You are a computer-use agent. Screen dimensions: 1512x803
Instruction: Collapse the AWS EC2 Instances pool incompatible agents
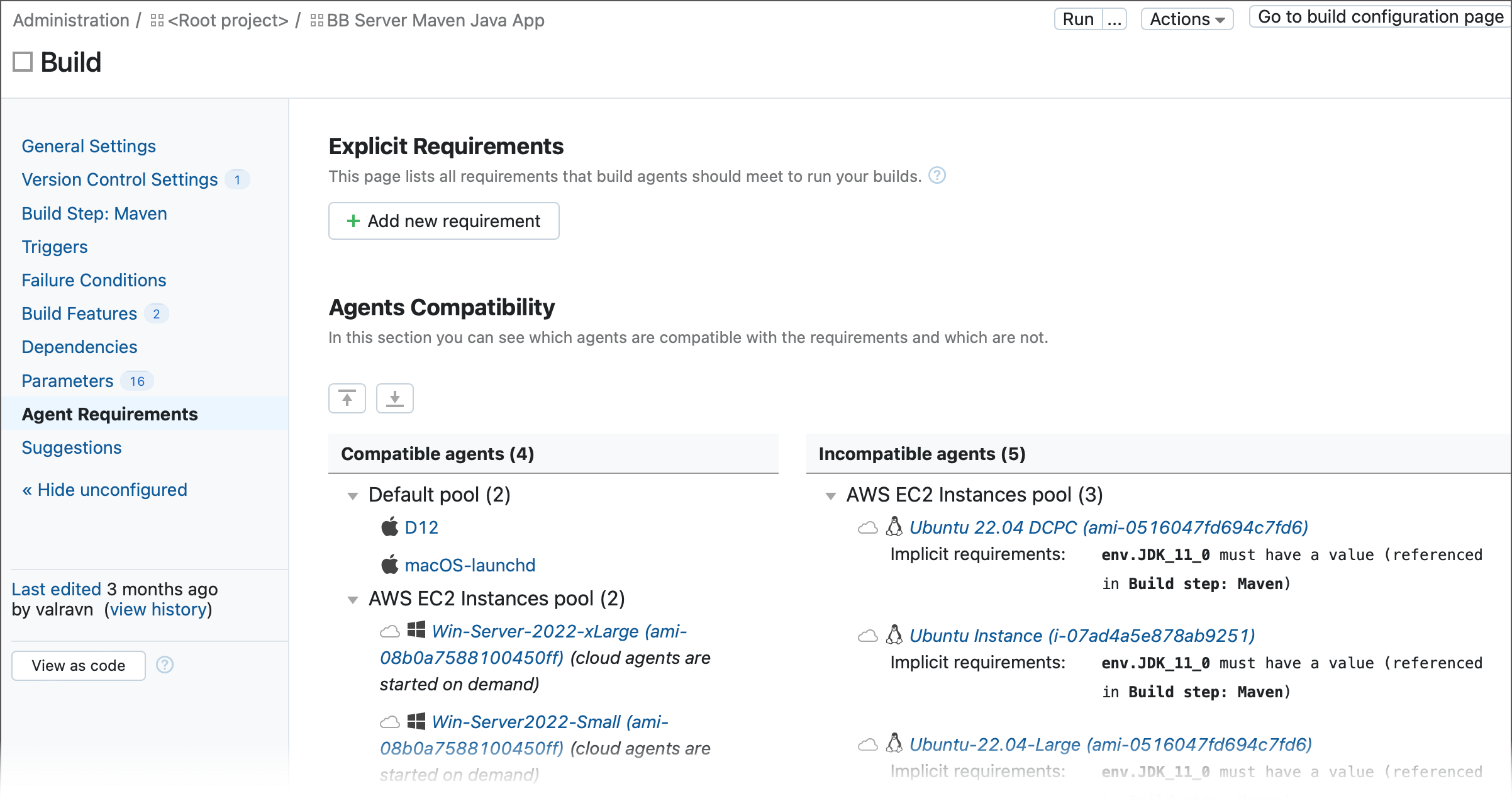point(832,494)
